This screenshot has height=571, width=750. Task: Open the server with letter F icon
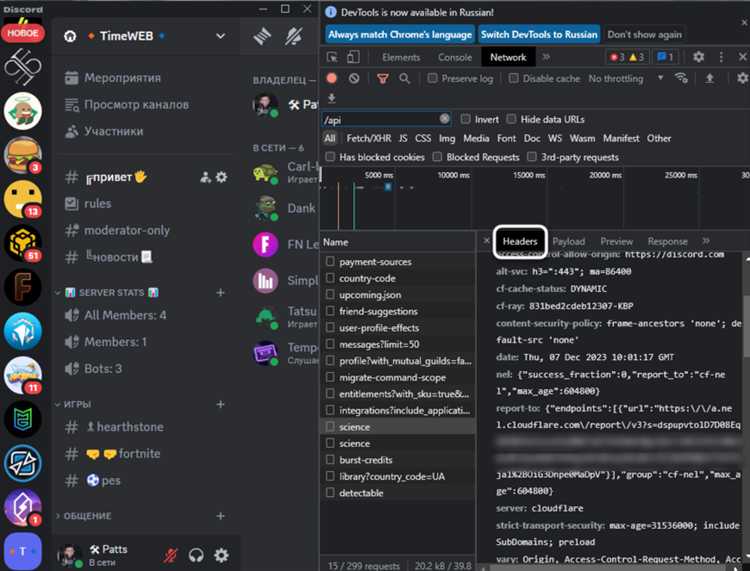point(22,287)
